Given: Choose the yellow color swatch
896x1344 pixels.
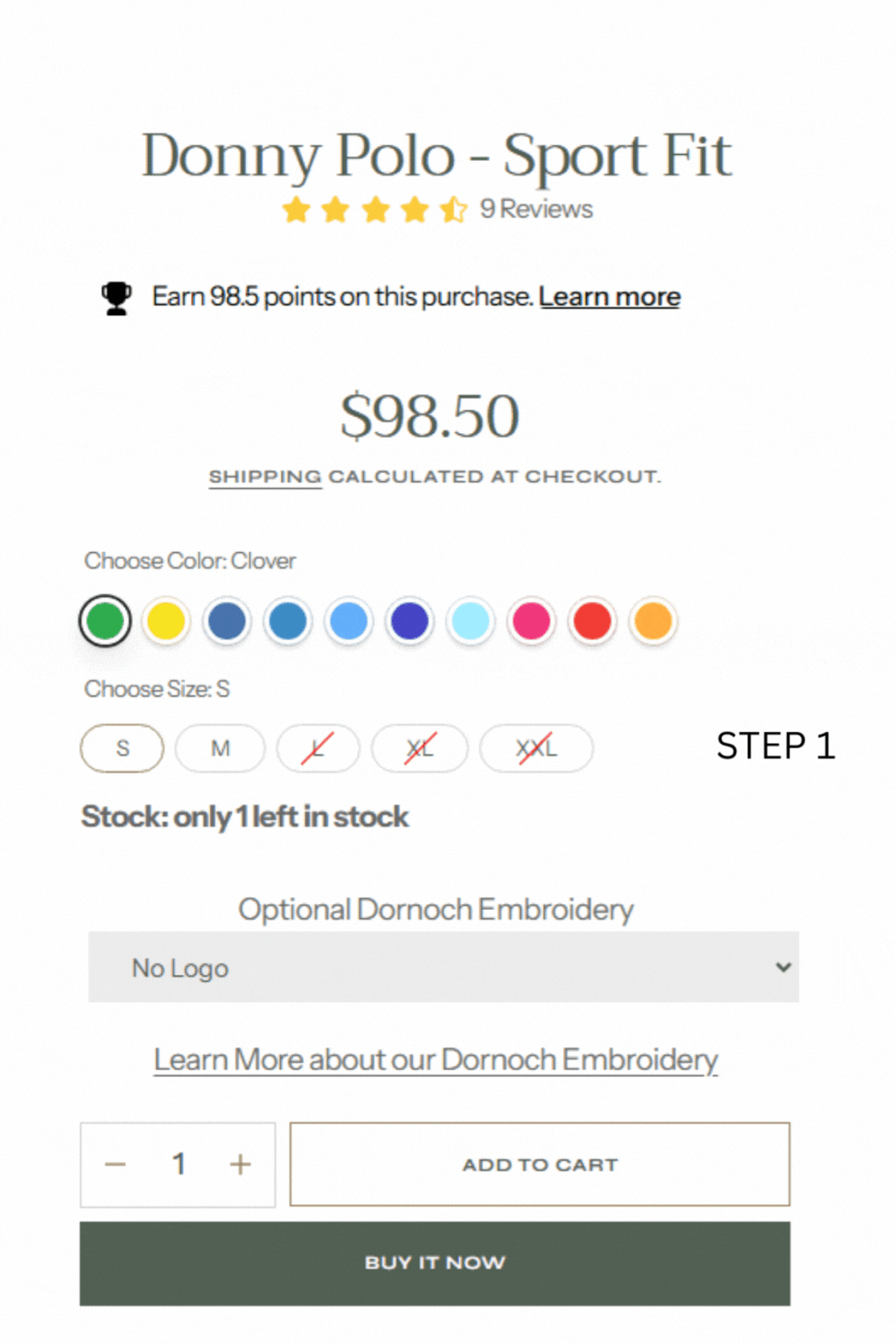Looking at the screenshot, I should pos(166,621).
